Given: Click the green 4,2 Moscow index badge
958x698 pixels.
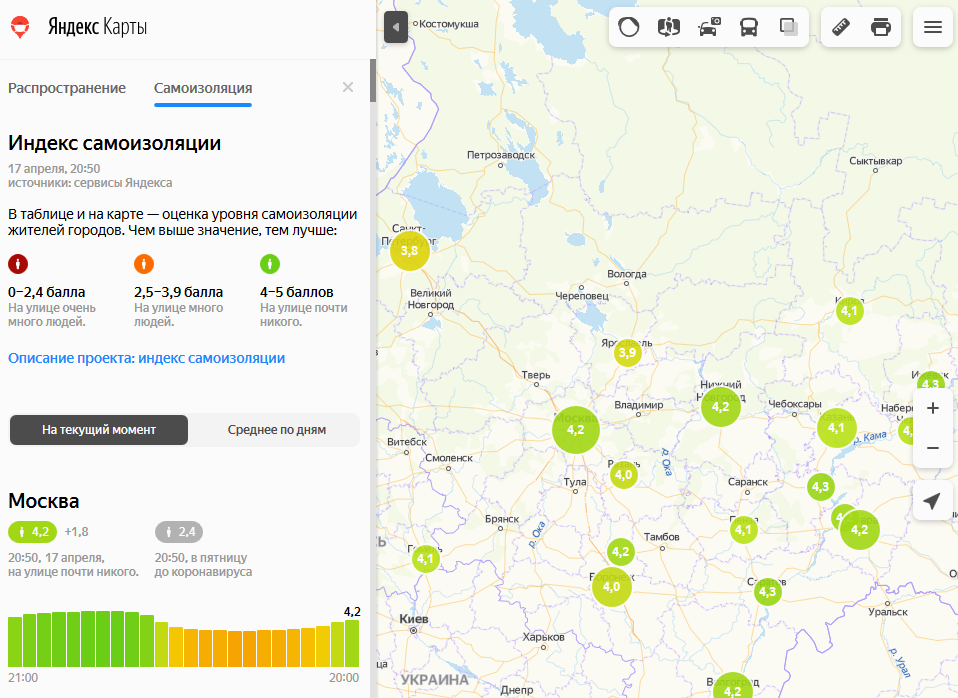Looking at the screenshot, I should tap(32, 532).
